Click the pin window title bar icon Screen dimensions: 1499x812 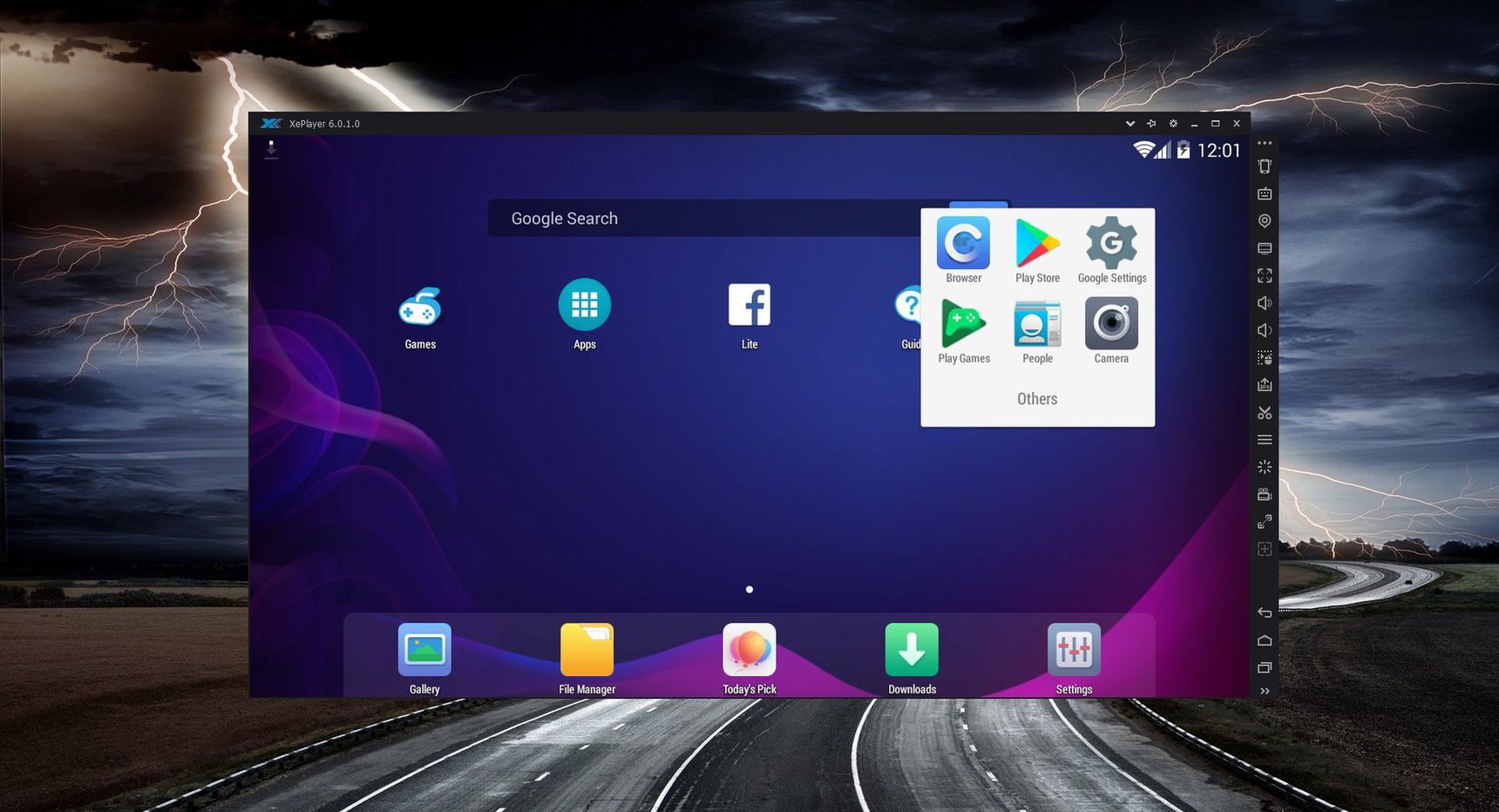pyautogui.click(x=1151, y=124)
